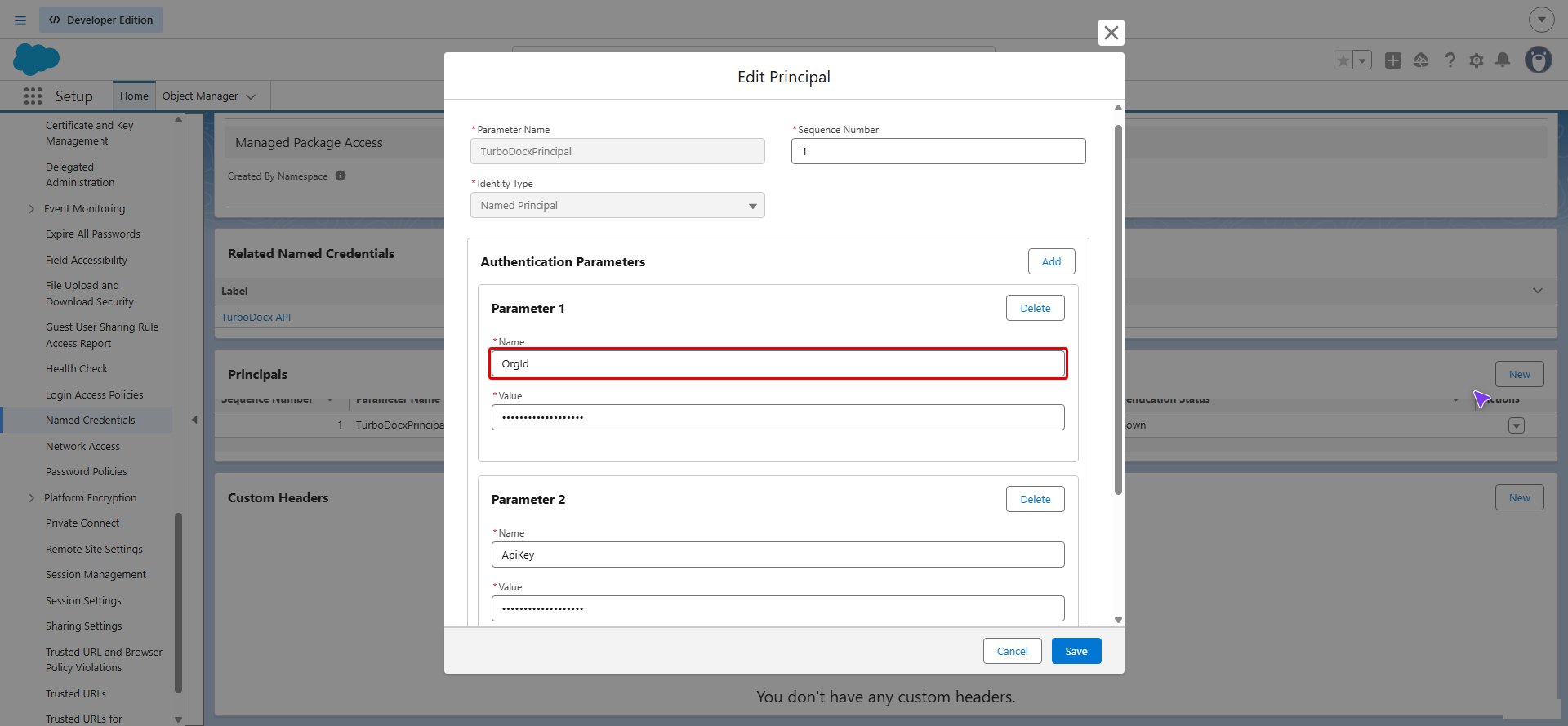The image size is (1568, 726).
Task: Click the Parameter 2 Value field
Action: [x=777, y=608]
